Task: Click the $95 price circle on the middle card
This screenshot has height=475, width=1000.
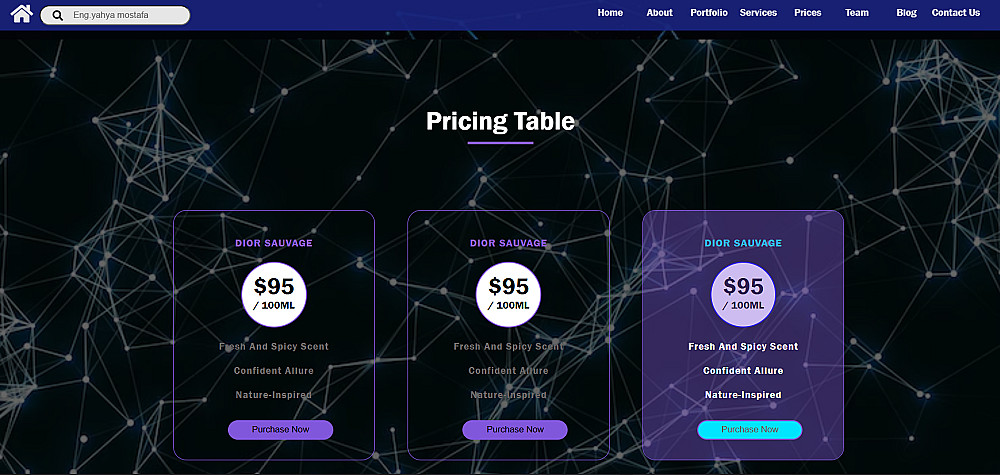Action: [508, 294]
